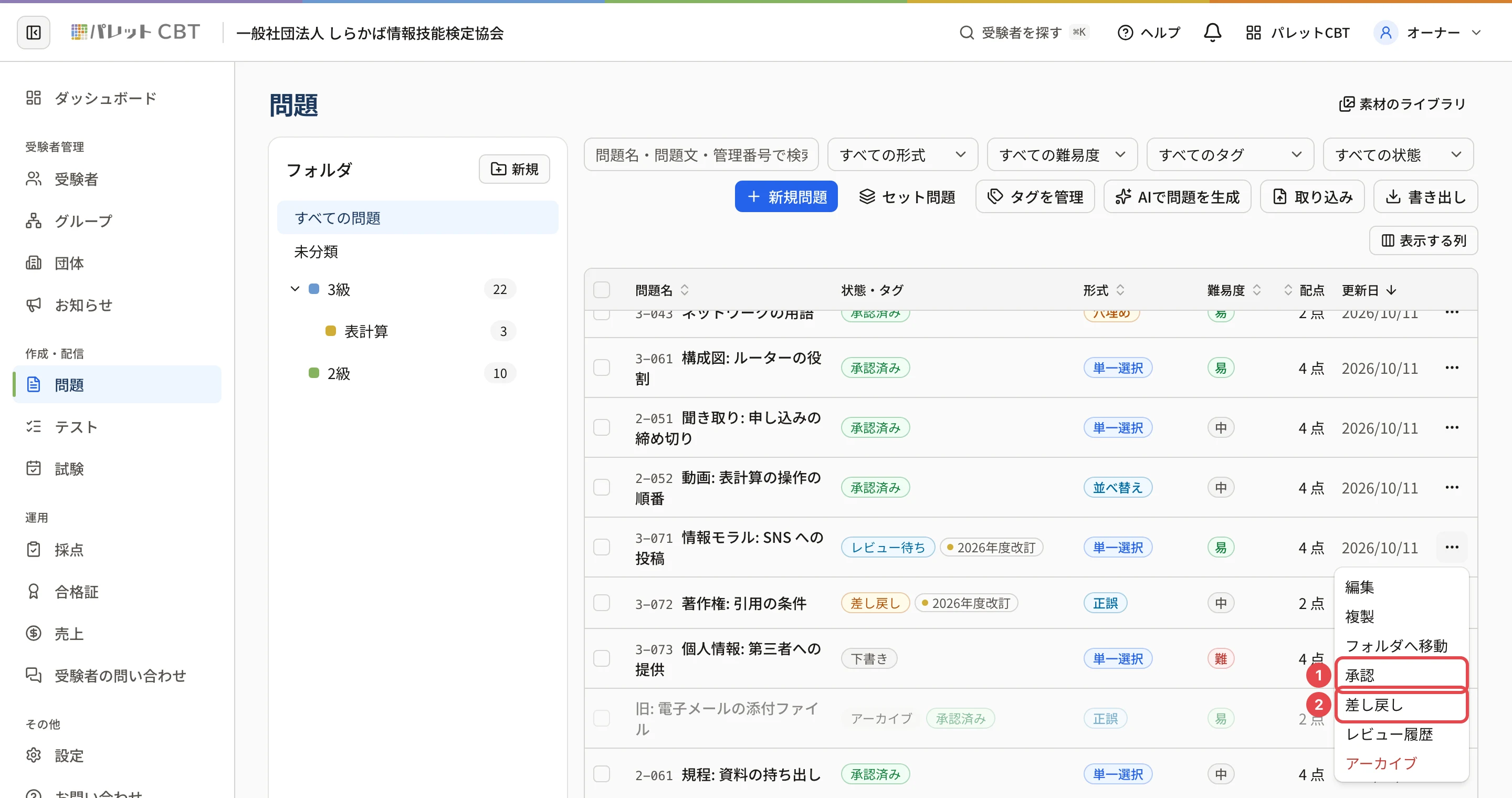Sort by 形式 column
Image resolution: width=1512 pixels, height=798 pixels.
[x=1104, y=290]
